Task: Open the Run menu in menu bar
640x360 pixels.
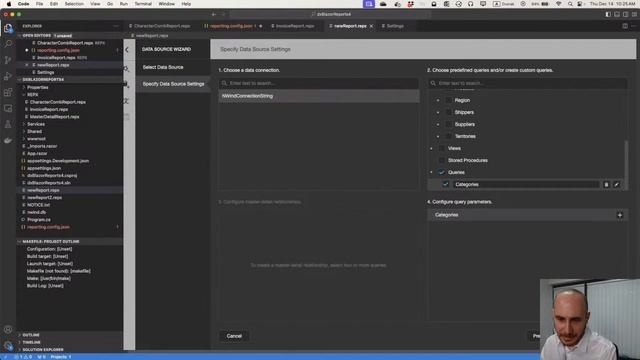Action: [x=124, y=4]
